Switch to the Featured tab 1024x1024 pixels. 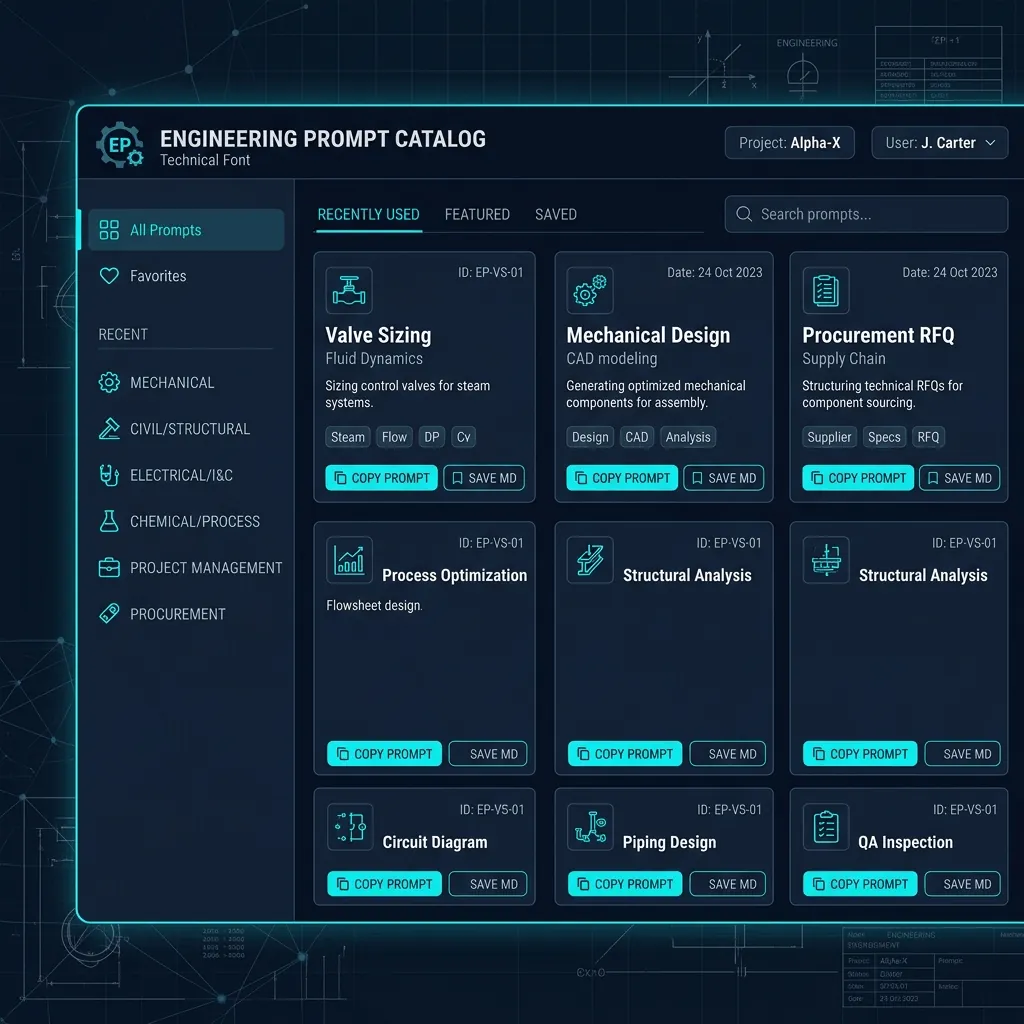tap(477, 214)
